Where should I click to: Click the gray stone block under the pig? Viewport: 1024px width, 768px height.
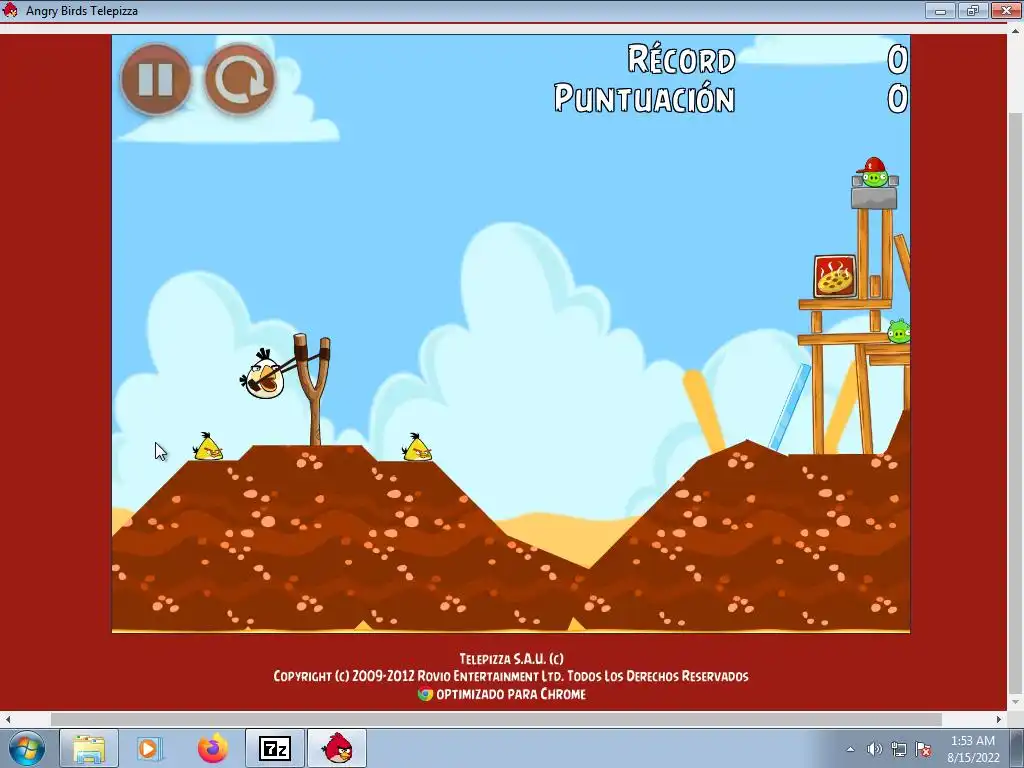pos(874,199)
